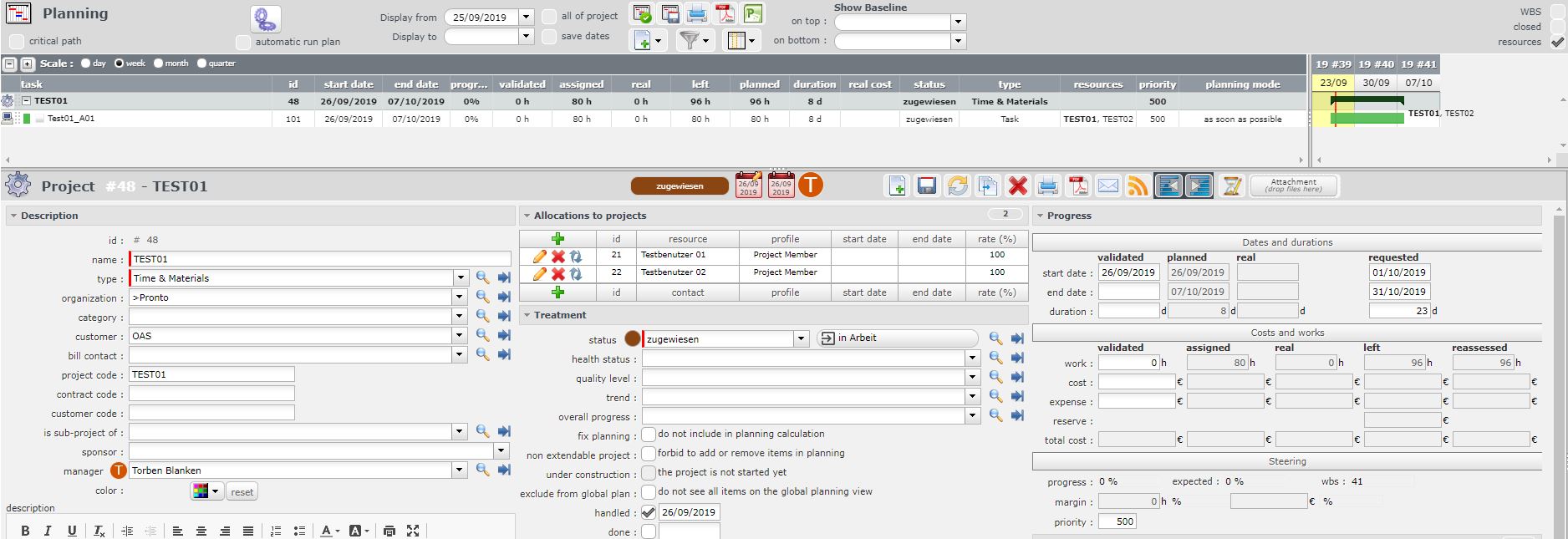Click the RSS subscribe icon

tap(1138, 186)
